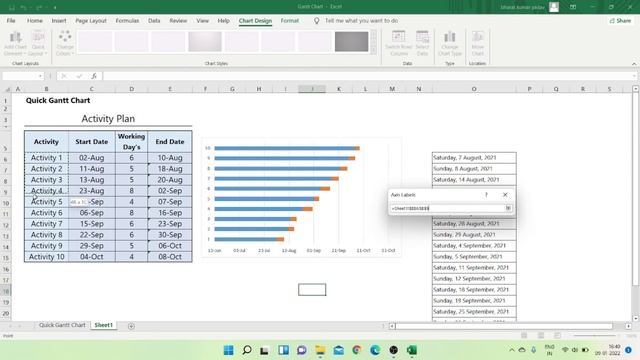Screen dimensions: 640x360
Task: Select the gradient gray chart style thumbnail
Action: pyautogui.click(x=205, y=42)
